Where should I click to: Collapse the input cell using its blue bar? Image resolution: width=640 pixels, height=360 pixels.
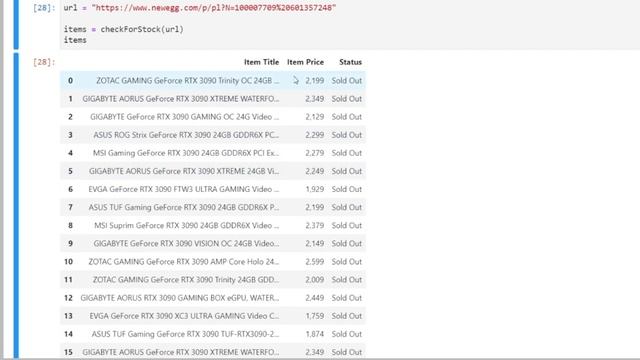click(16, 24)
